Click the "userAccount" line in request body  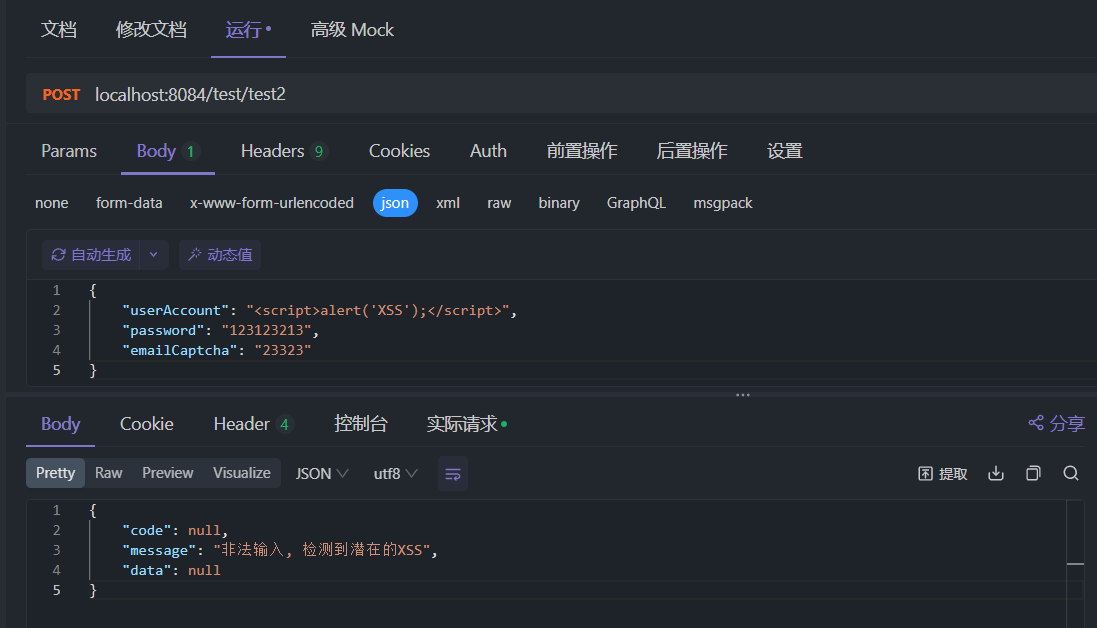coord(319,310)
